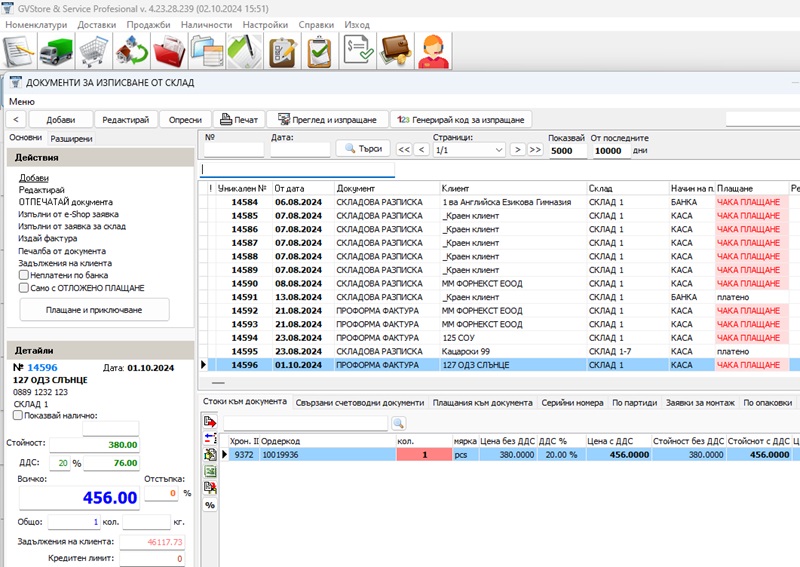Screen dimensions: 800x567
Task: Toggle Само с ОТЛОЖЕНО ПЛАЩАНЕ checkbox
Action: (x=23, y=288)
